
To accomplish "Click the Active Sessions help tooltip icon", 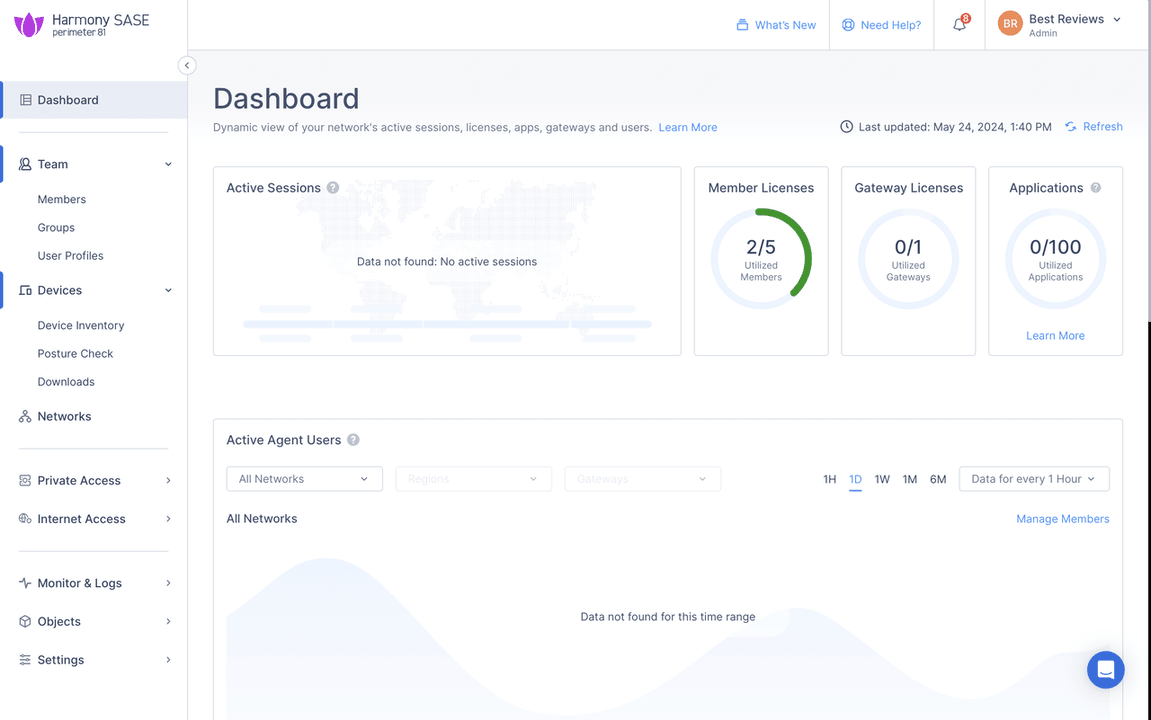I will point(333,187).
